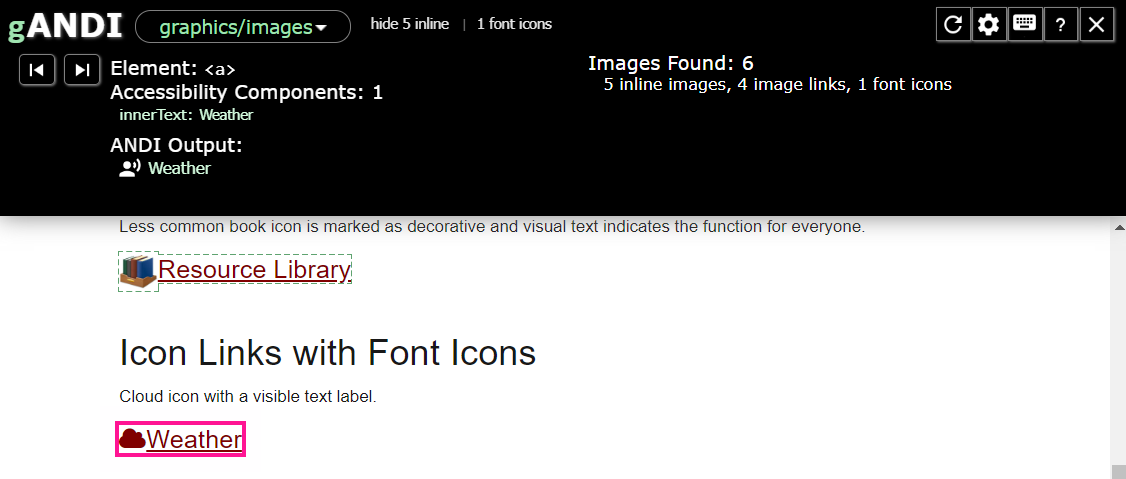
Task: Select the Images Found: 6 text
Action: tap(670, 64)
